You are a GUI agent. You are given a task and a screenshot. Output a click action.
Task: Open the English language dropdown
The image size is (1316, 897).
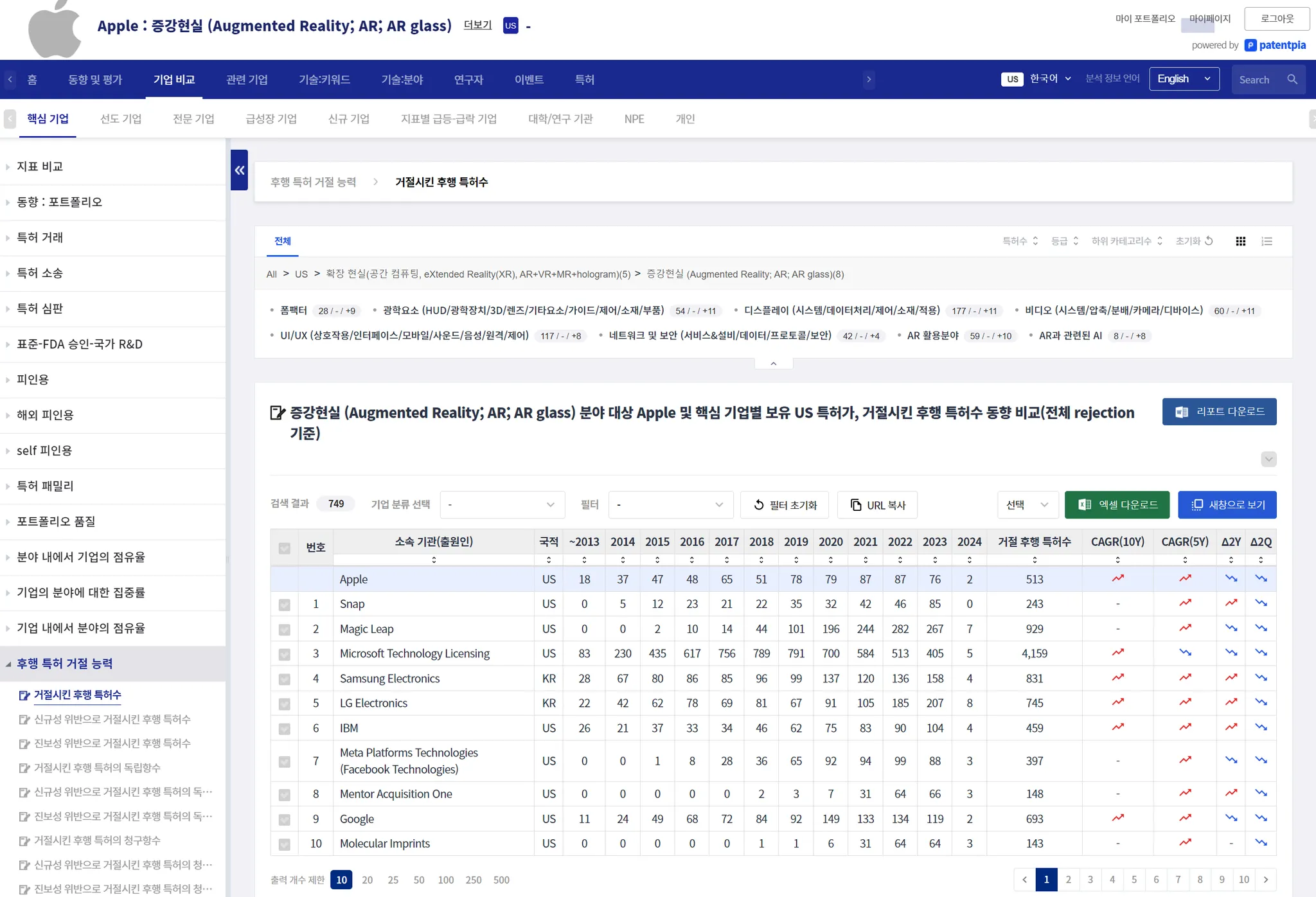tap(1184, 79)
